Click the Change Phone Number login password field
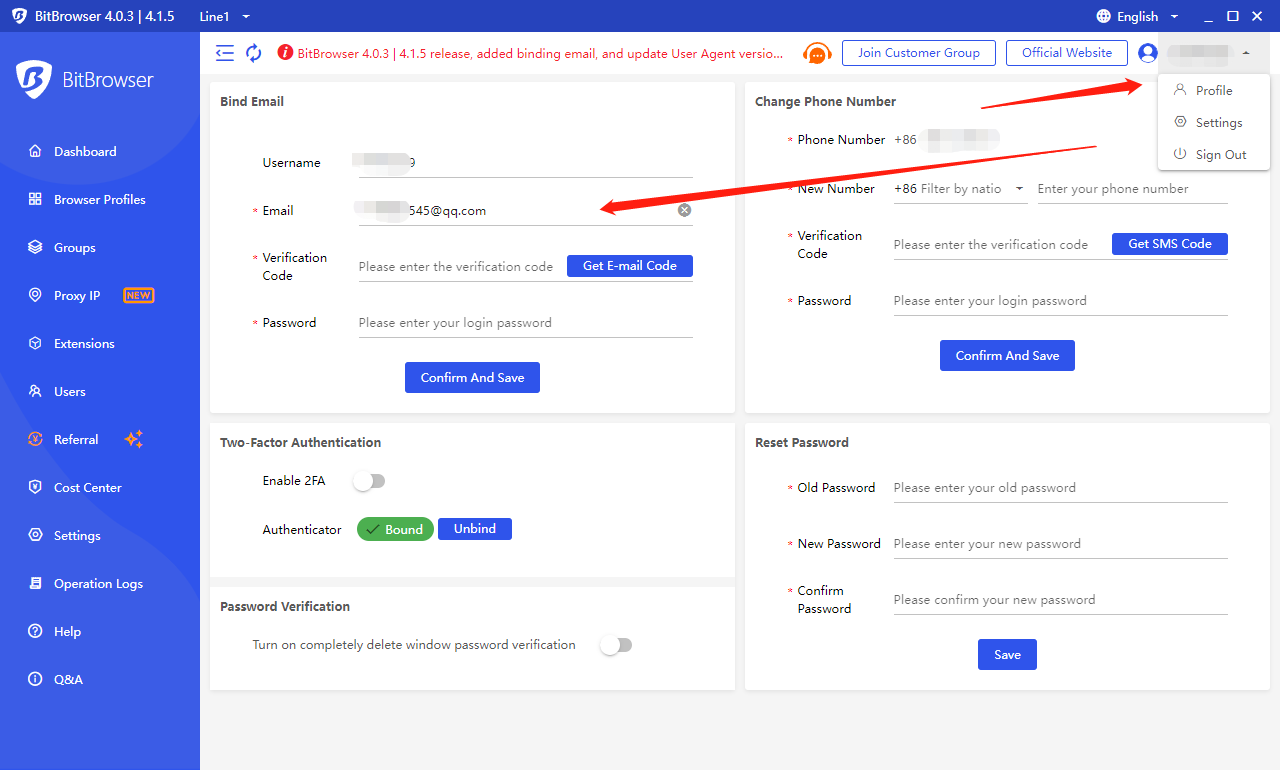 point(1060,301)
